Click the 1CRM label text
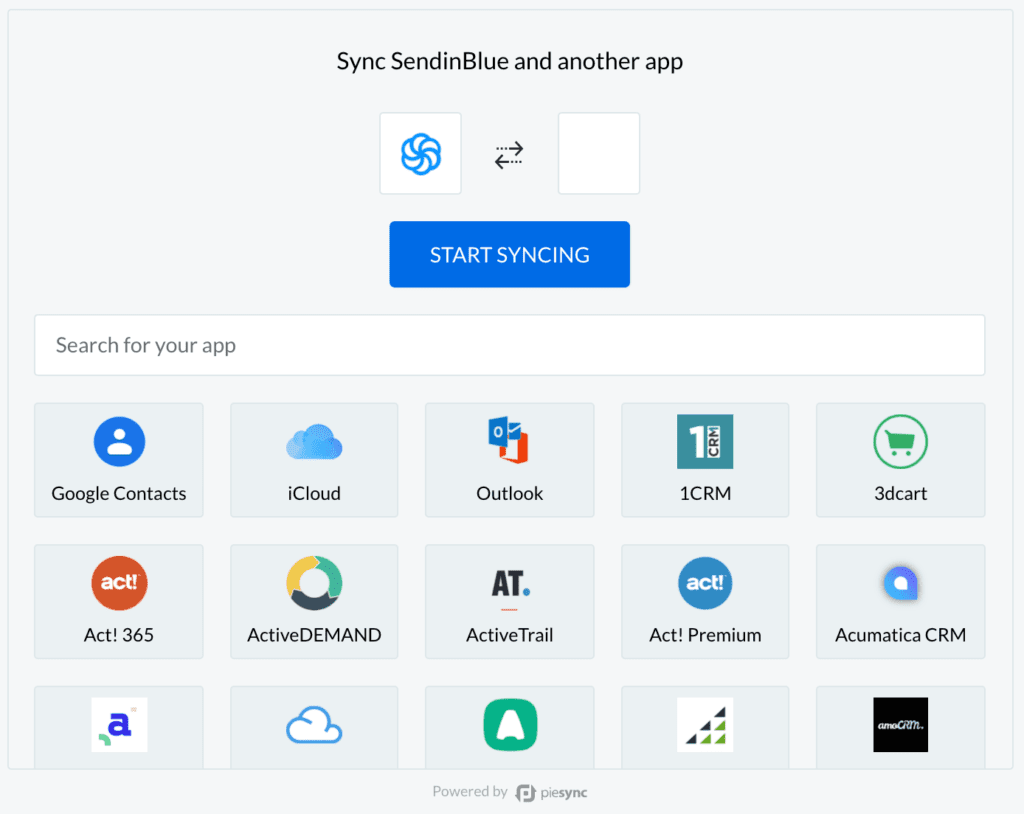Viewport: 1024px width, 814px height. point(705,493)
